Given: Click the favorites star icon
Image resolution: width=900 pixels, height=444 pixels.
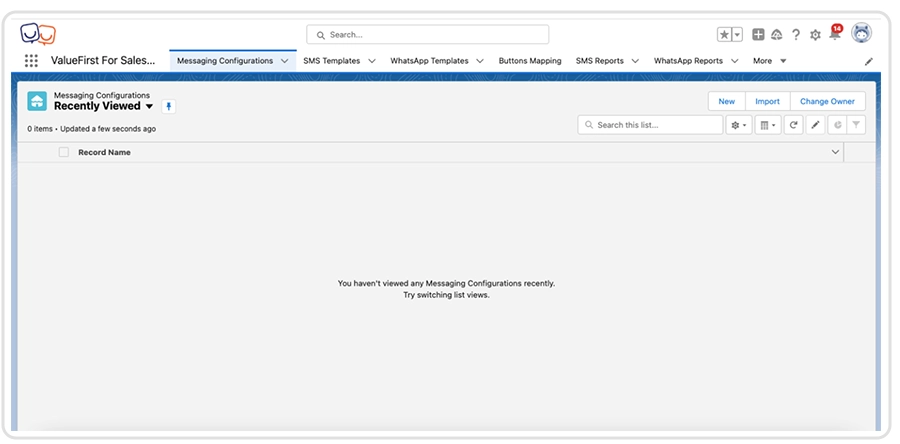Looking at the screenshot, I should point(725,35).
